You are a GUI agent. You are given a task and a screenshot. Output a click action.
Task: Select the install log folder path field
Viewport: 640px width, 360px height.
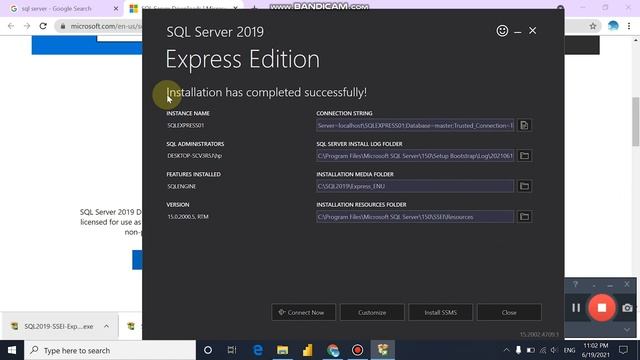click(x=415, y=156)
